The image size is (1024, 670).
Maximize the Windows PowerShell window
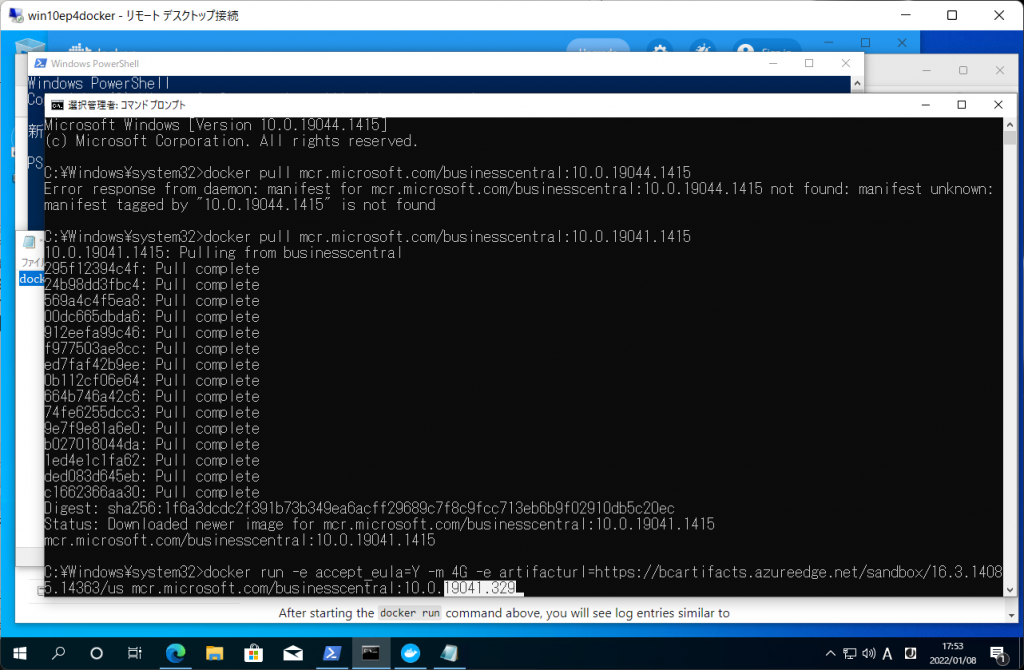809,63
